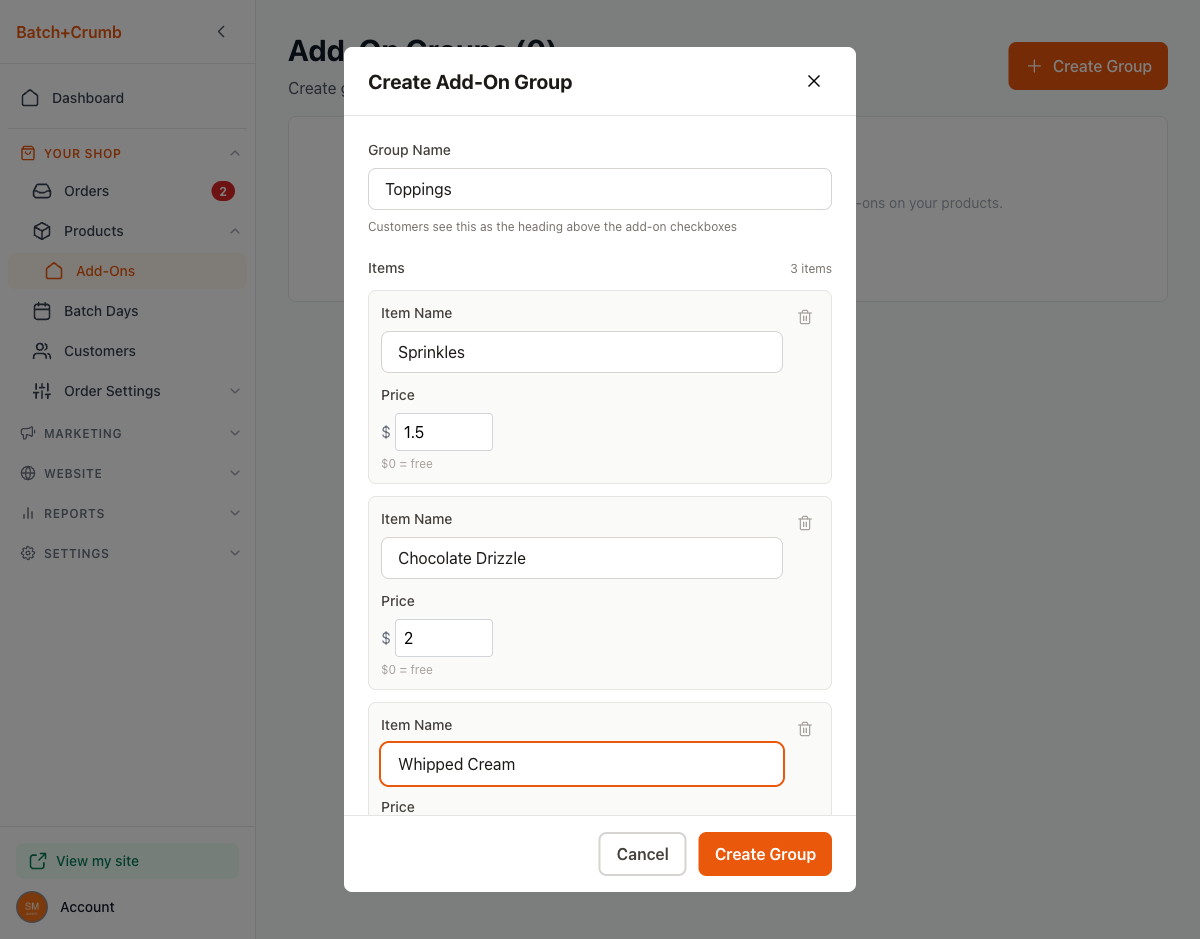Submit with the Create Group dialog button
1200x939 pixels.
click(x=765, y=854)
